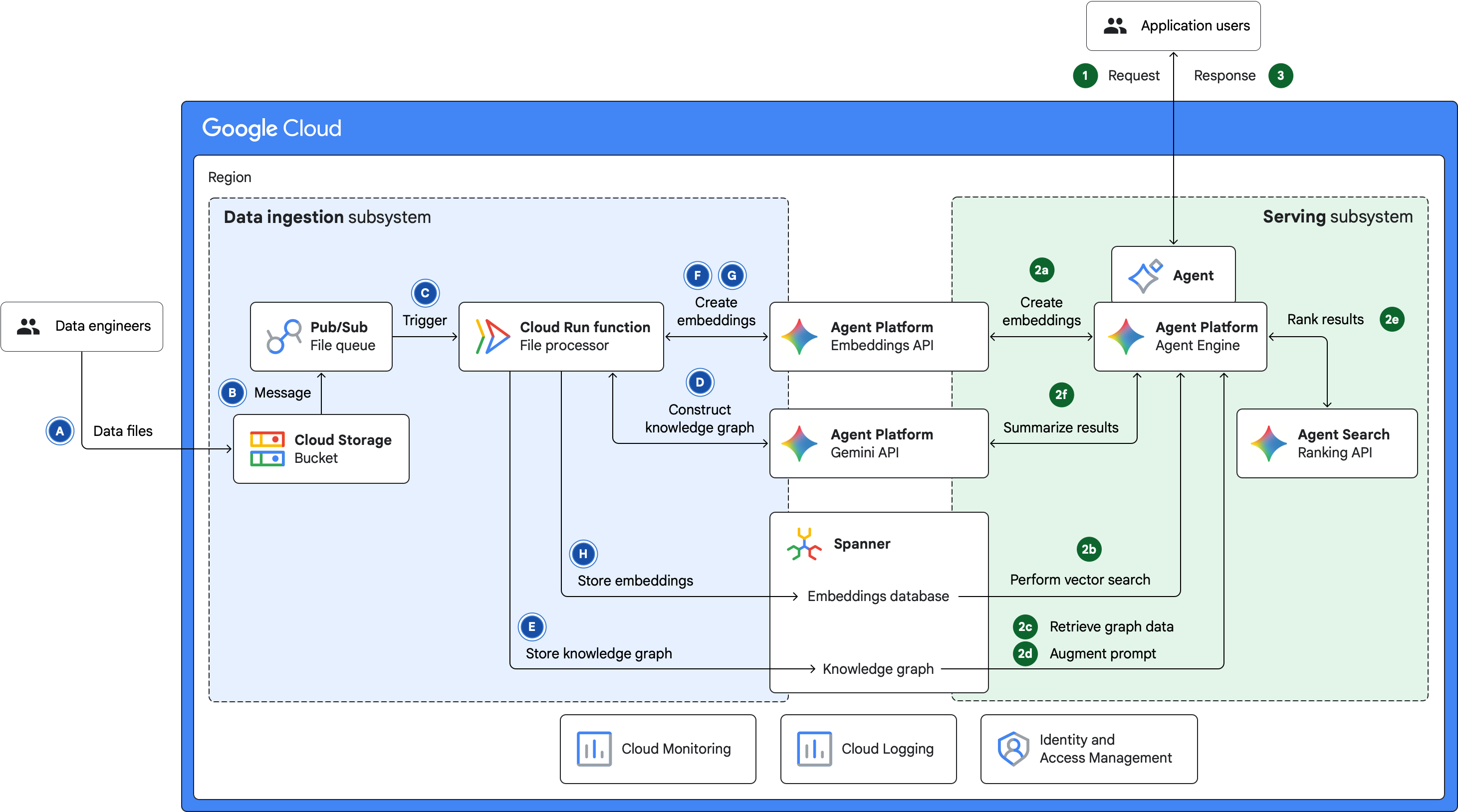The width and height of the screenshot is (1458, 812).
Task: Click the 'Agent Engine' subtitle
Action: (1197, 346)
